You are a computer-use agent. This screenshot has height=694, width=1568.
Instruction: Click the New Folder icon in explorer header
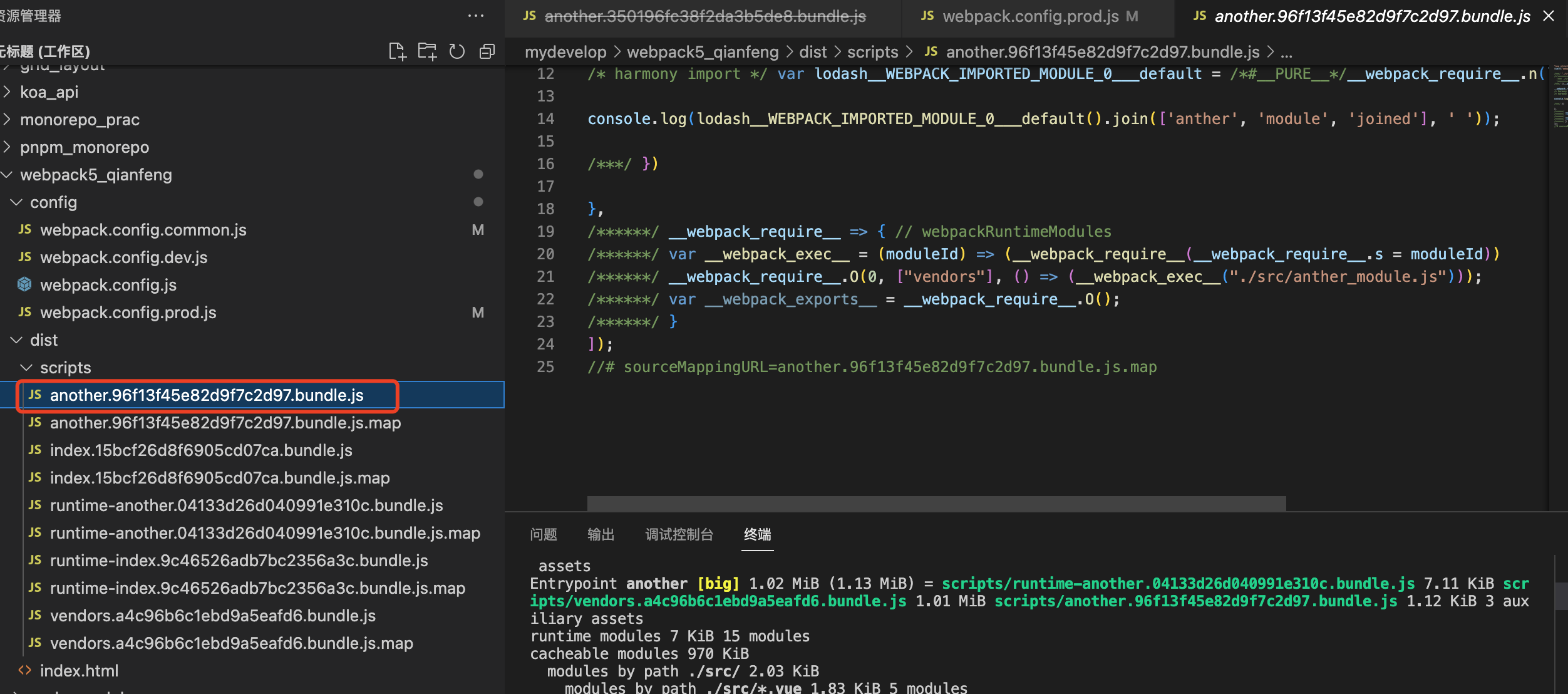coord(427,51)
